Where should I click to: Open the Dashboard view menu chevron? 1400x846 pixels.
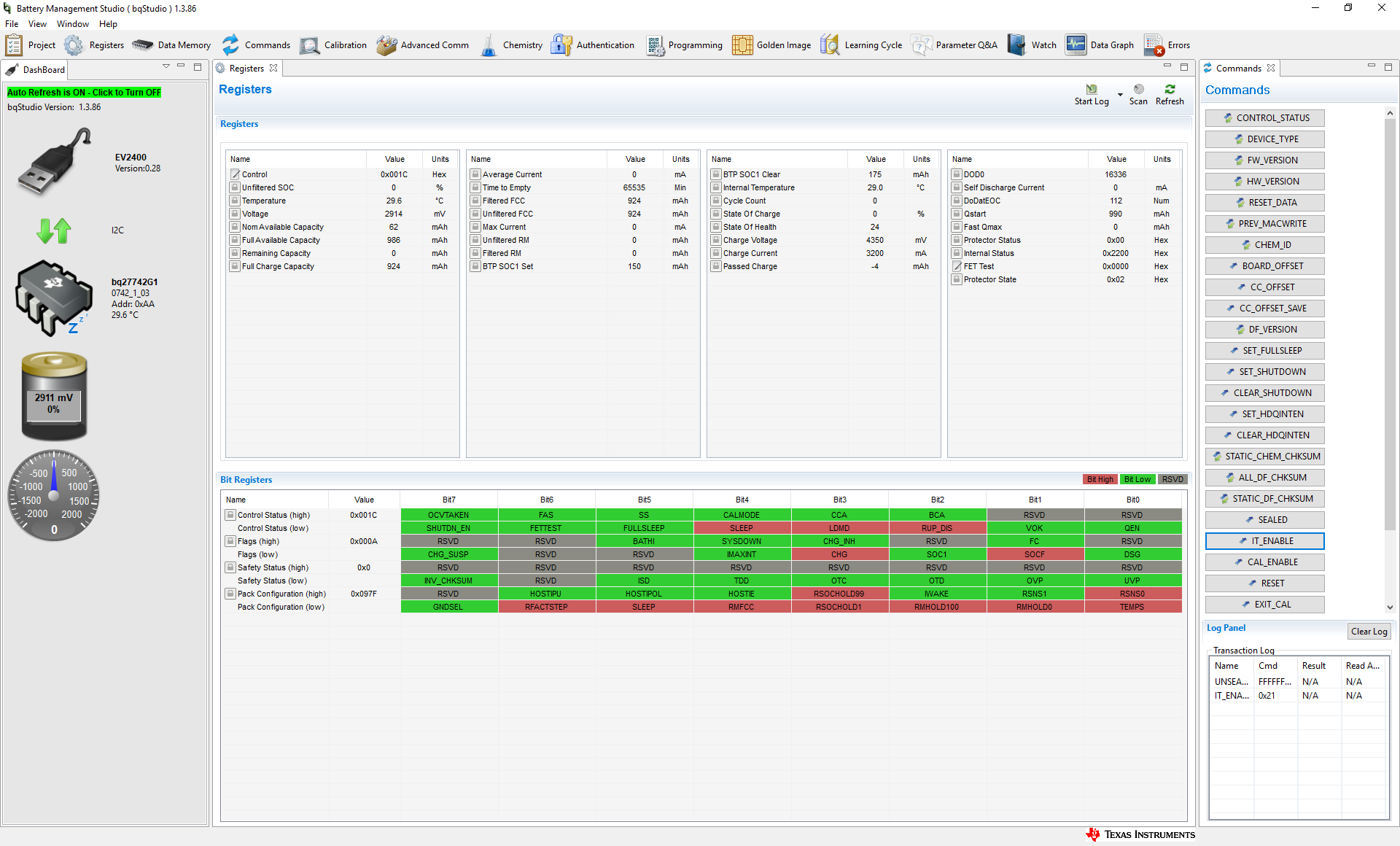pyautogui.click(x=166, y=66)
